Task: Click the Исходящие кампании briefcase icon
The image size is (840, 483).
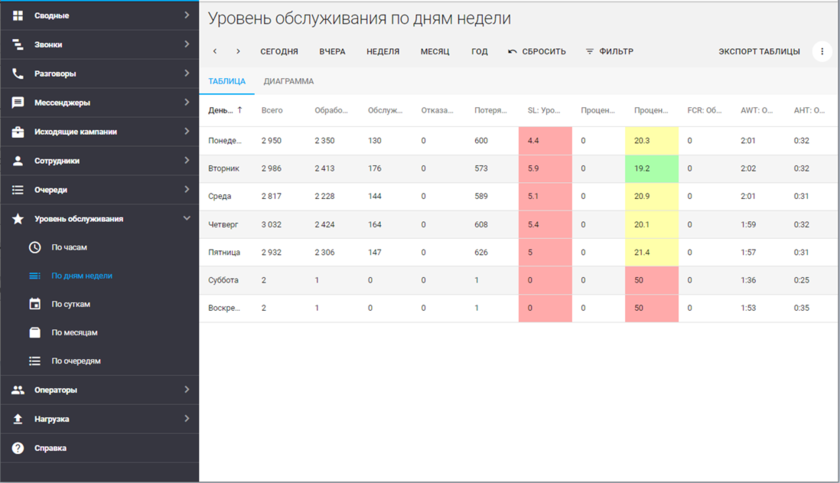Action: click(18, 132)
